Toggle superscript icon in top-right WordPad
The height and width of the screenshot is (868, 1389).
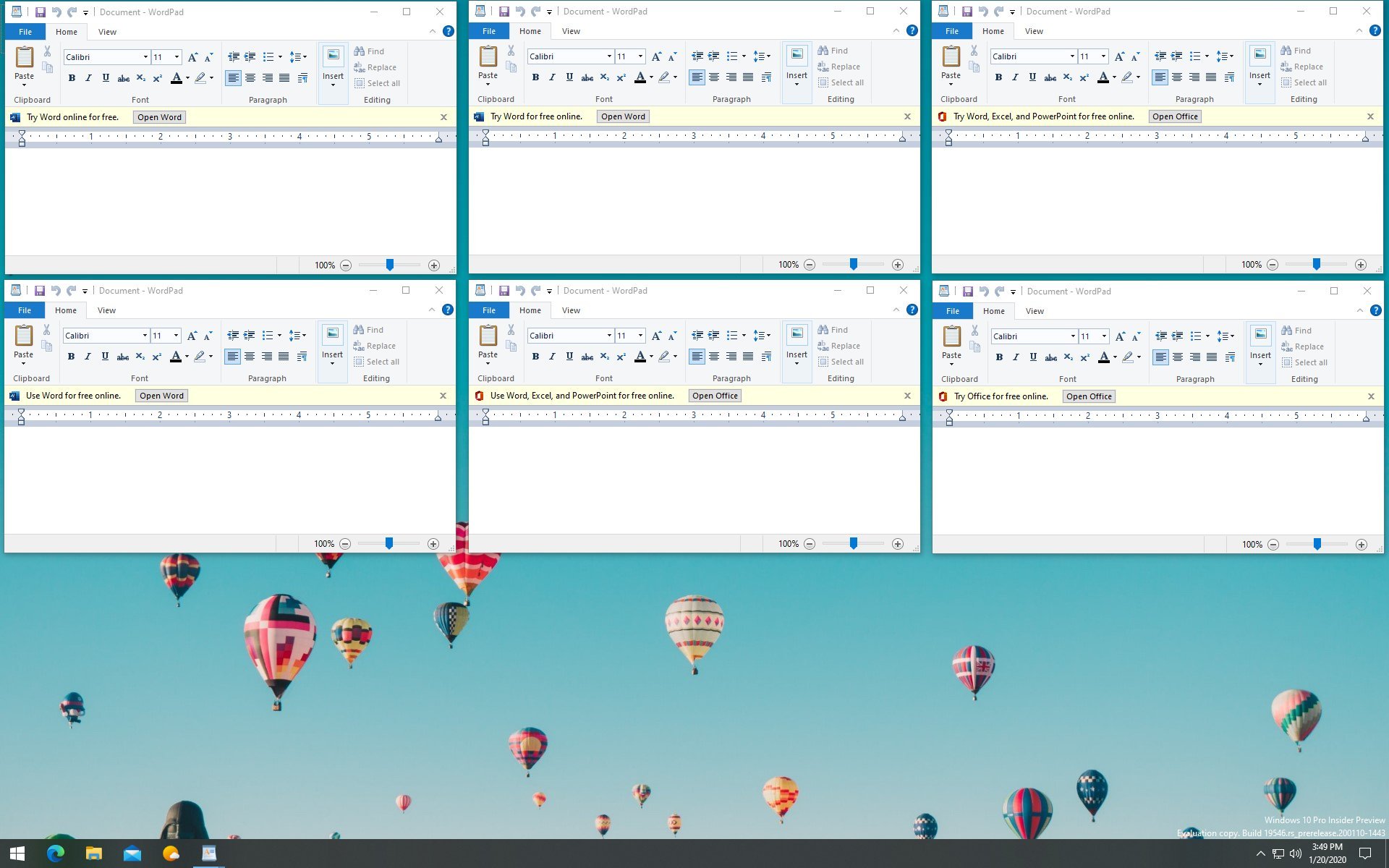[1084, 77]
